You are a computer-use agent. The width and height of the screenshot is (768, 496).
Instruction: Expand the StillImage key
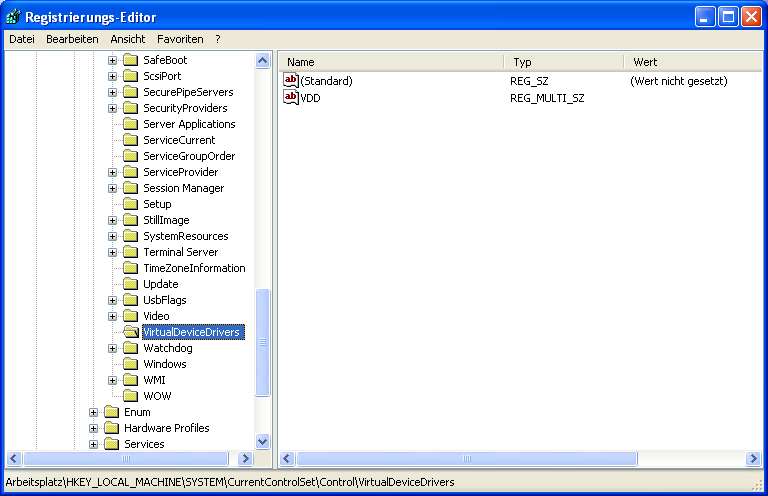(x=113, y=220)
